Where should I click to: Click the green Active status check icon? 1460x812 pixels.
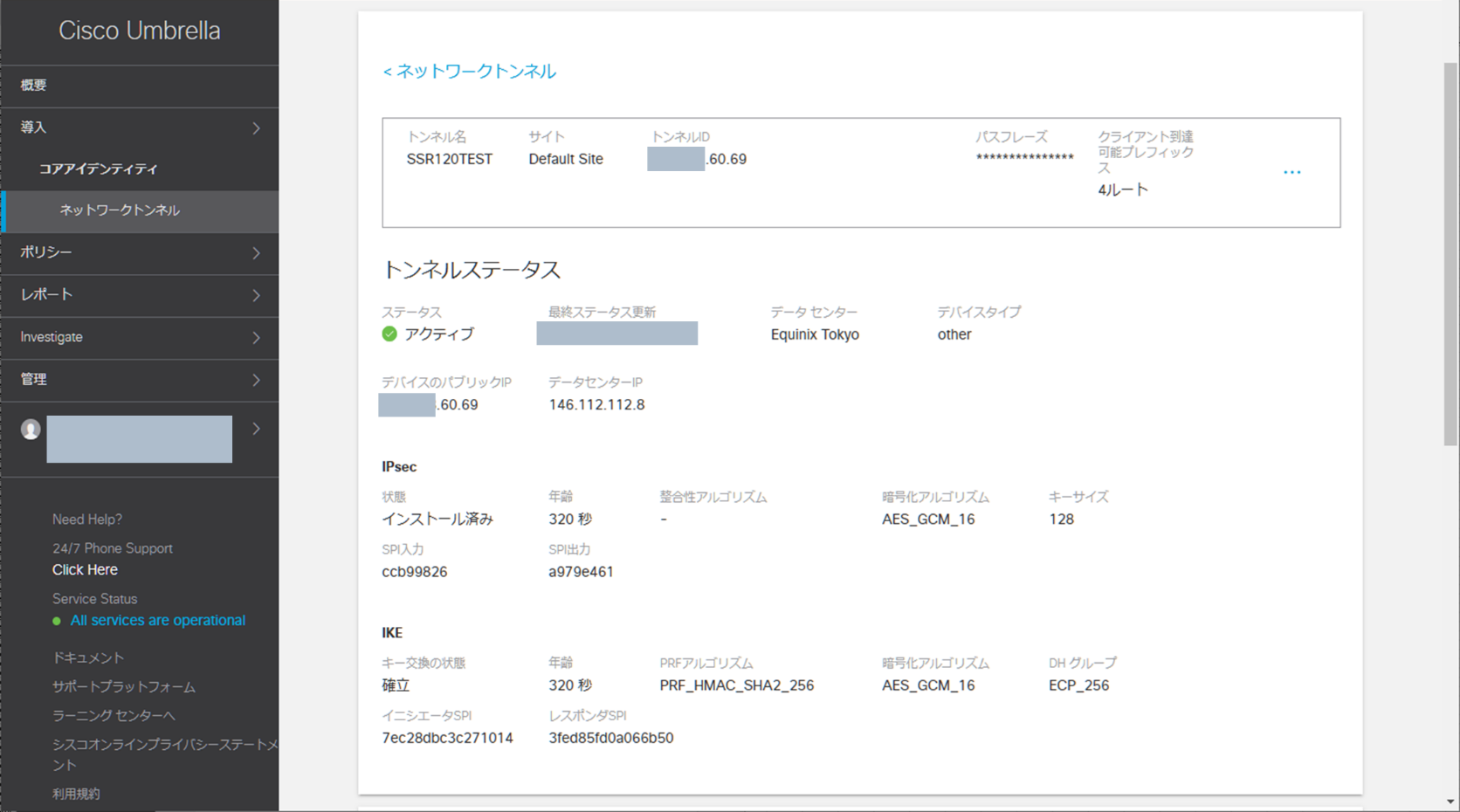389,334
